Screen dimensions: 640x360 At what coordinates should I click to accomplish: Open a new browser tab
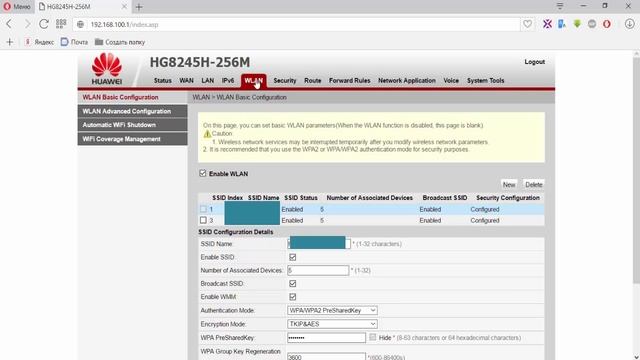point(139,7)
